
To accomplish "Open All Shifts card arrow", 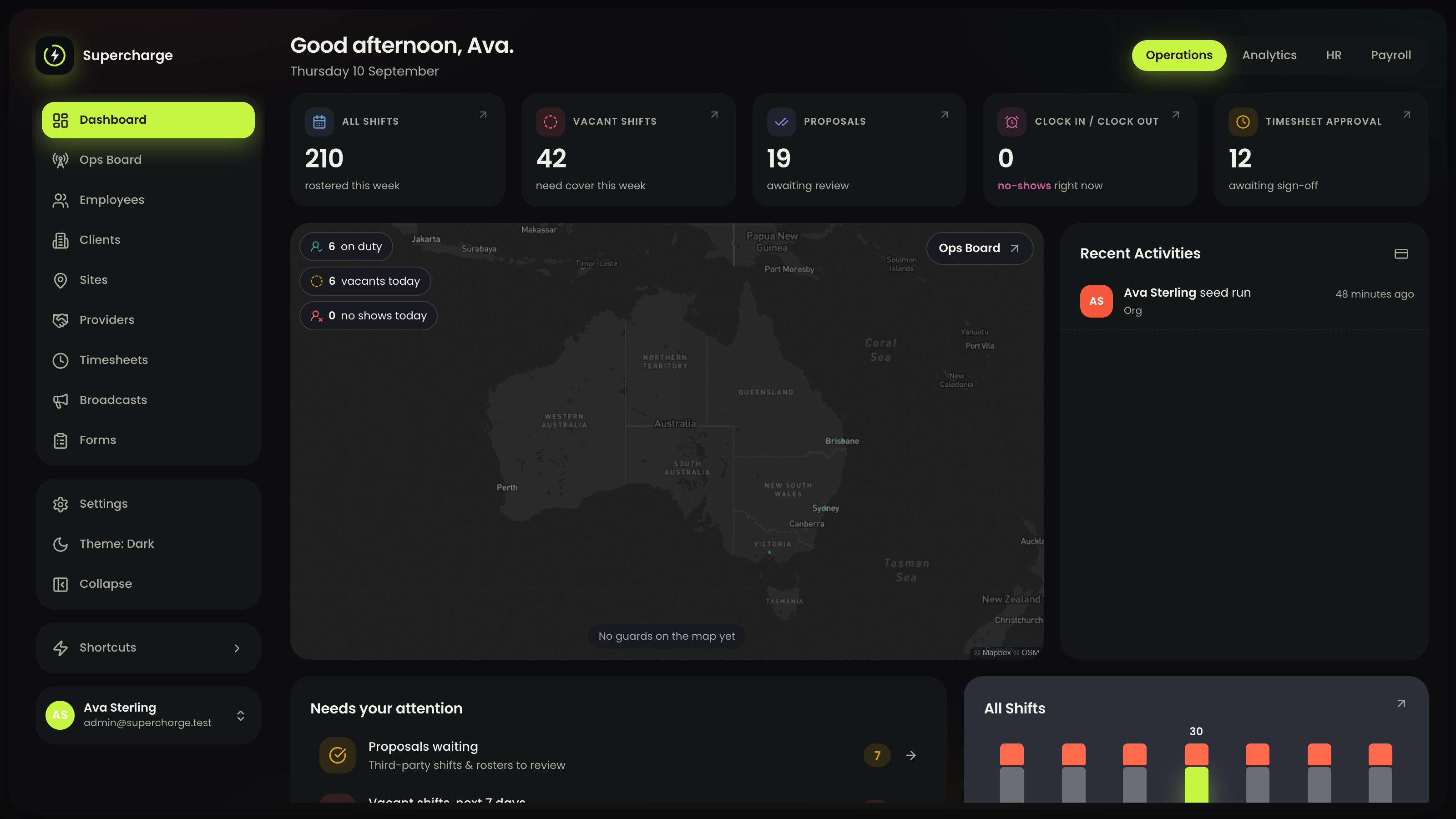I will point(483,115).
